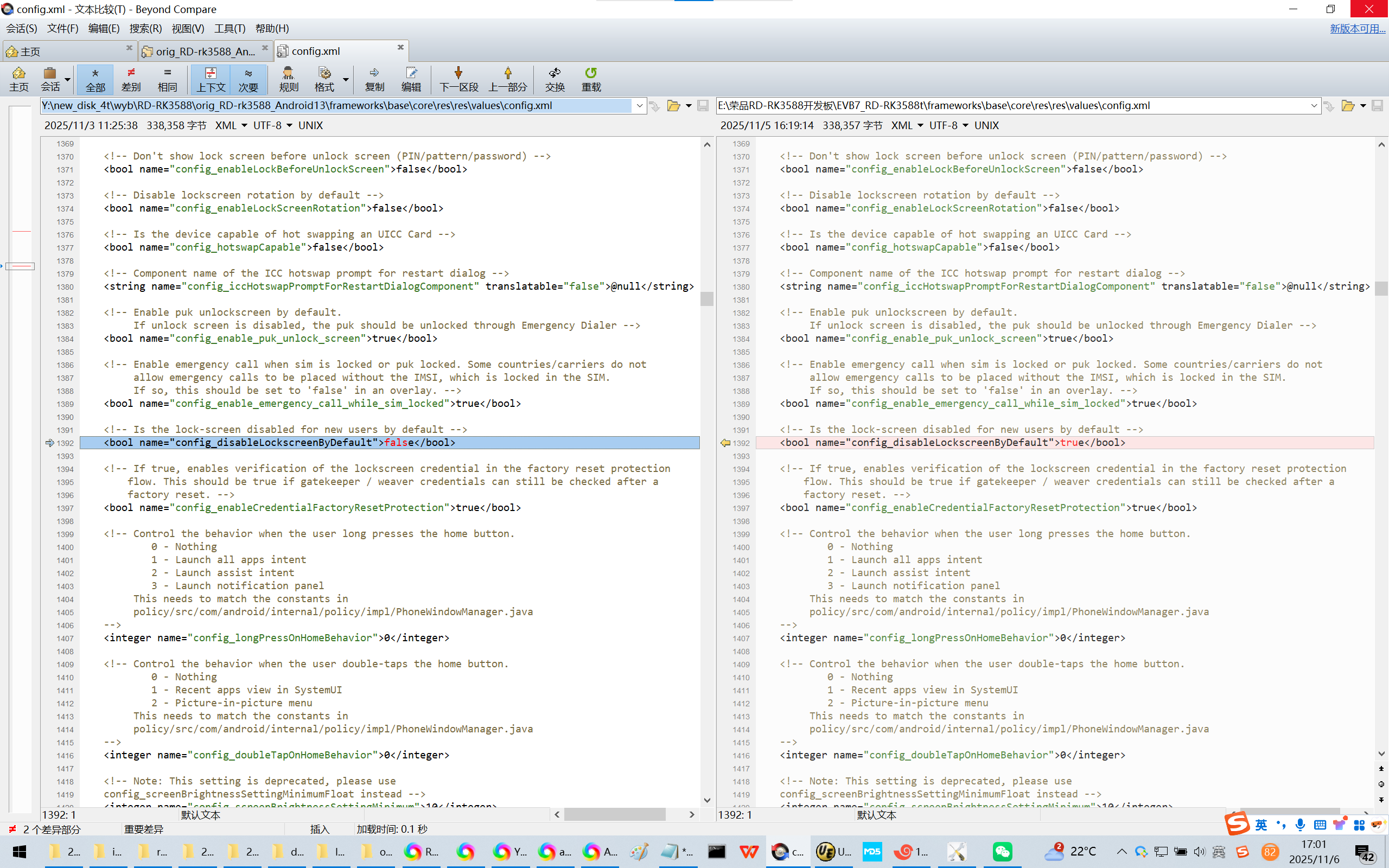The height and width of the screenshot is (868, 1389).
Task: Switch to orig_RD-rk3588_An... tab
Action: tap(205, 51)
